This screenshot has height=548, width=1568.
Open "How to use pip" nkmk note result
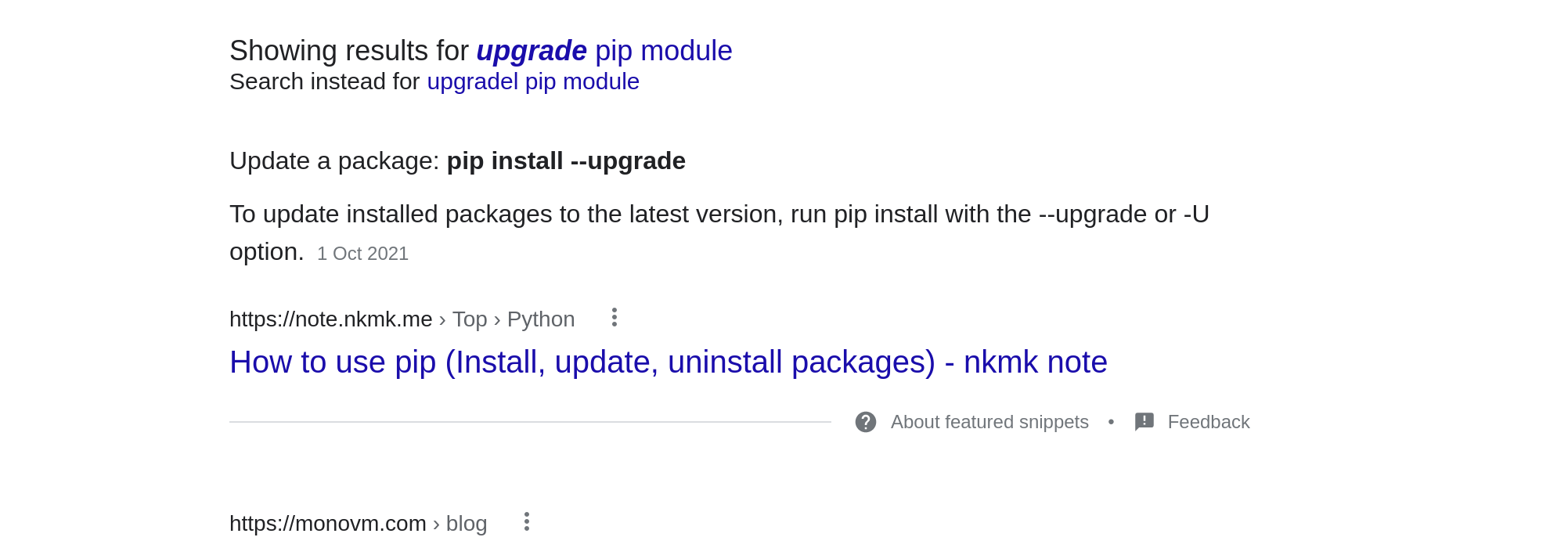[668, 362]
